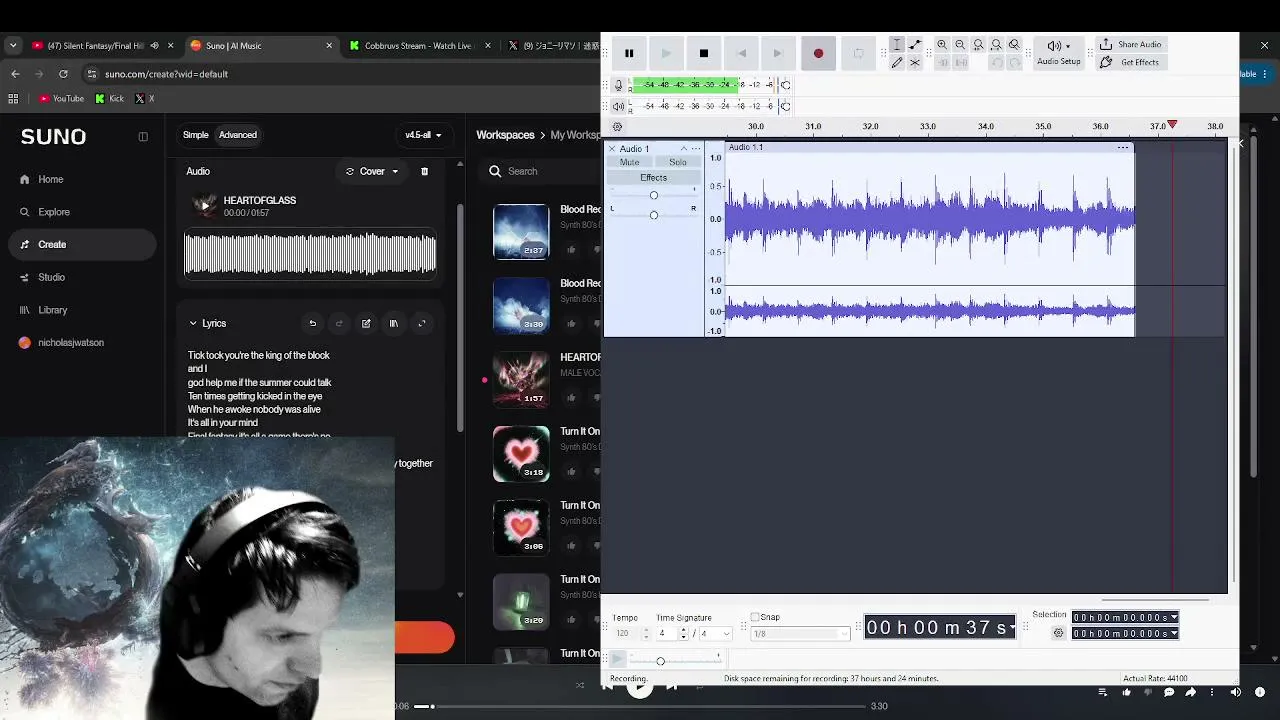Image resolution: width=1280 pixels, height=720 pixels.
Task: Click the Share Audio button
Action: click(1131, 45)
